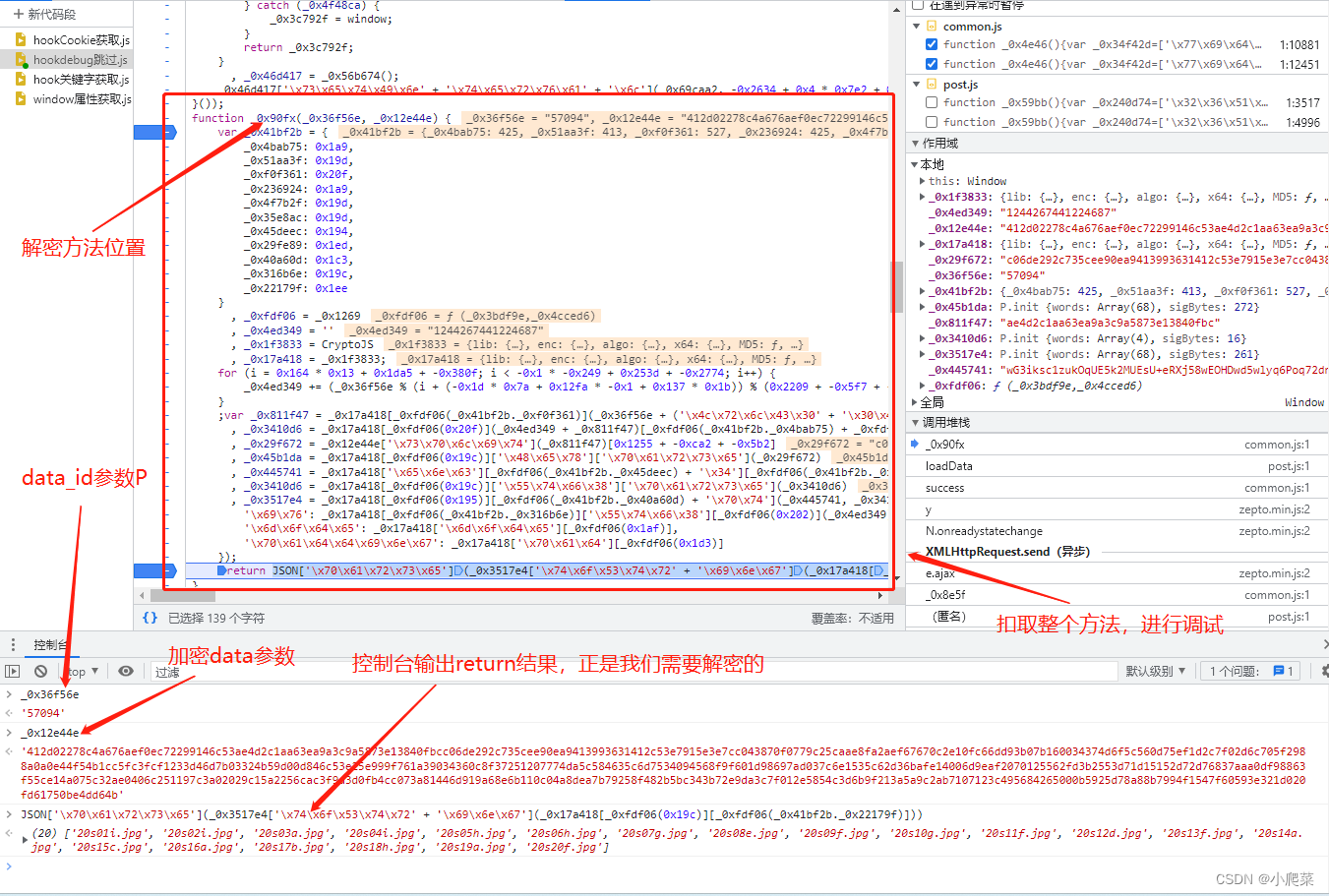Open the hookCookie获取.js snippet
Image resolution: width=1329 pixels, height=896 pixels.
pos(81,40)
